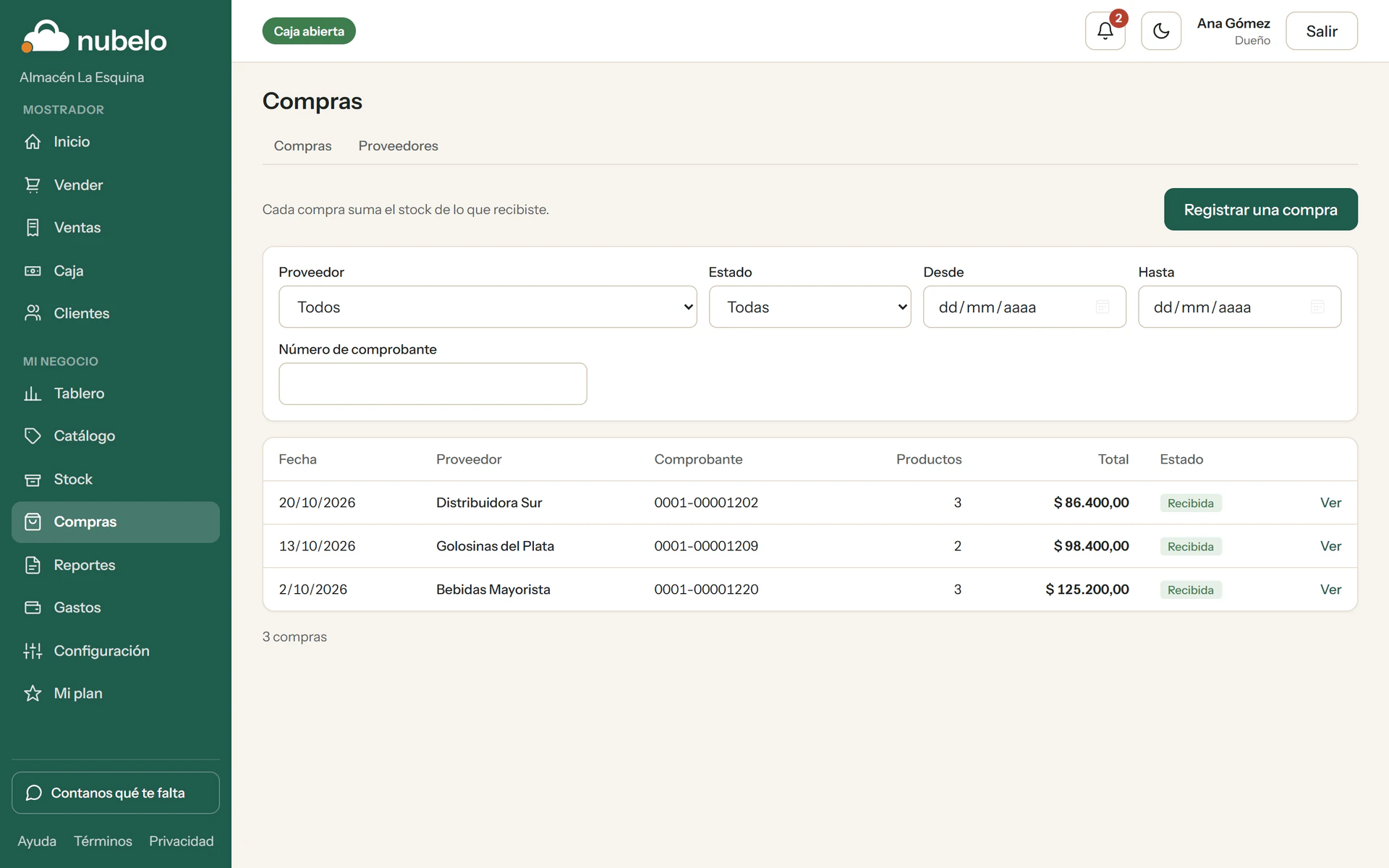Image resolution: width=1389 pixels, height=868 pixels.
Task: Open Configuración sliders icon
Action: point(33,651)
